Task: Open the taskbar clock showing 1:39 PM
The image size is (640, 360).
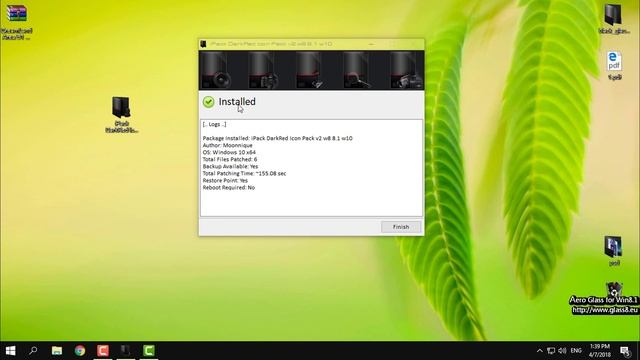Action: 600,351
